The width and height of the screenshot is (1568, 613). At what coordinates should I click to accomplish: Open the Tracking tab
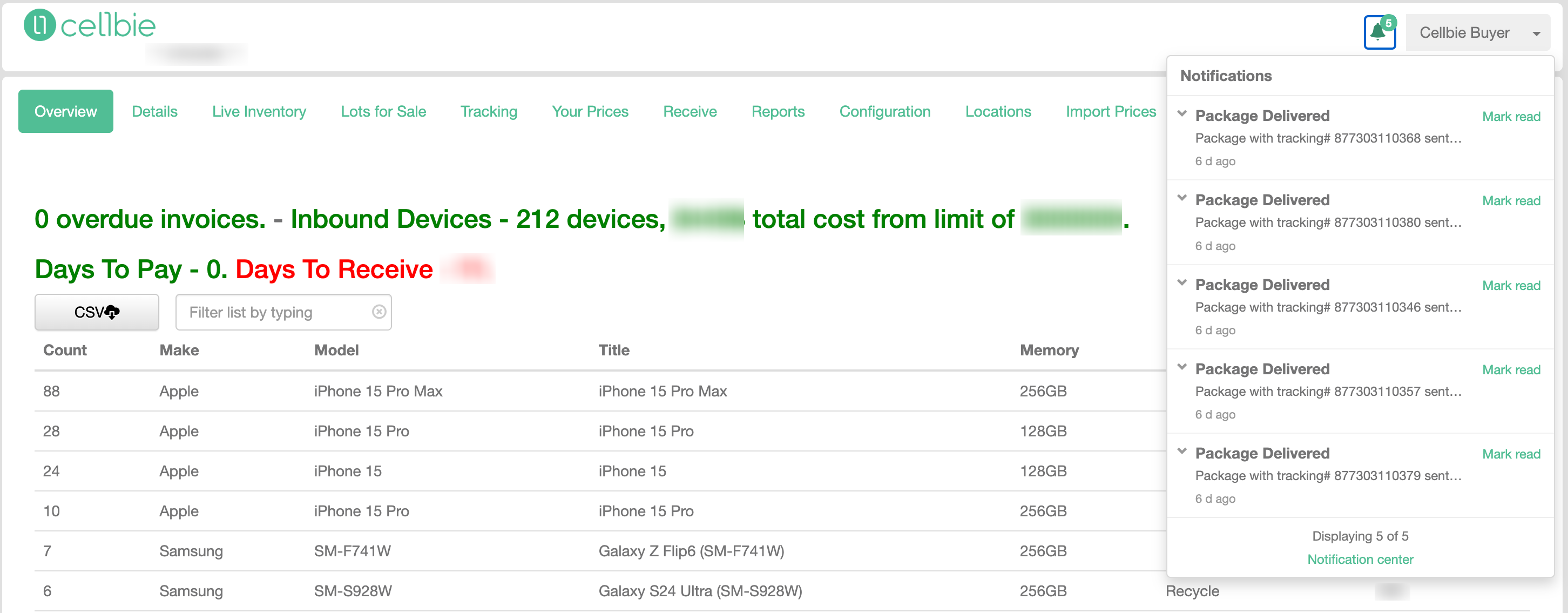click(489, 111)
